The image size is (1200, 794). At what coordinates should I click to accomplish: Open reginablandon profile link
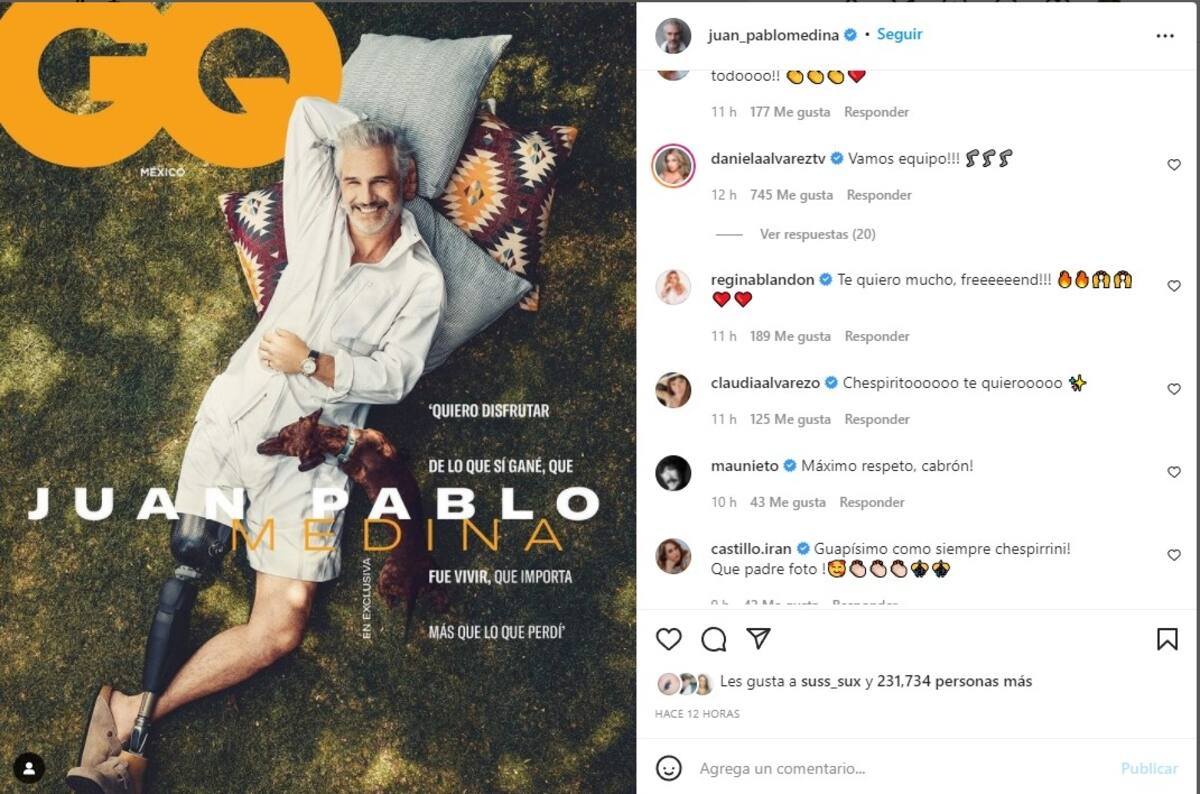coord(762,280)
